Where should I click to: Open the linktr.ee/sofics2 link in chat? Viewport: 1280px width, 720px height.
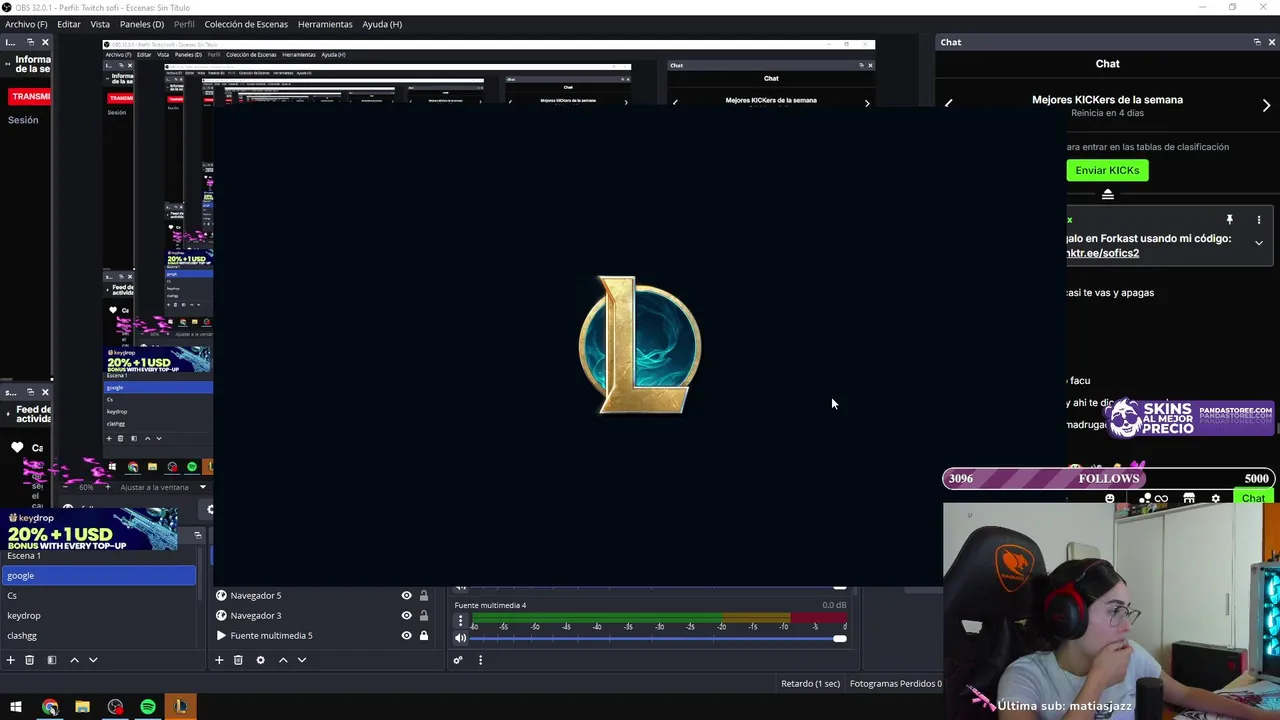1103,253
